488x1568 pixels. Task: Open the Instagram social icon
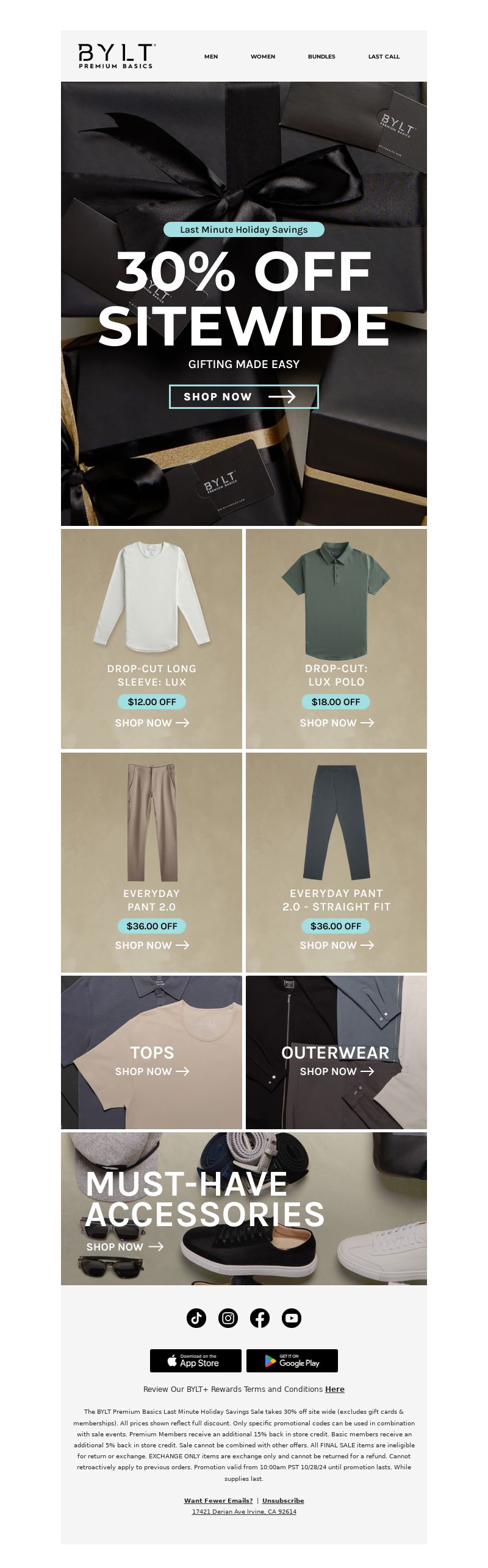click(228, 1318)
